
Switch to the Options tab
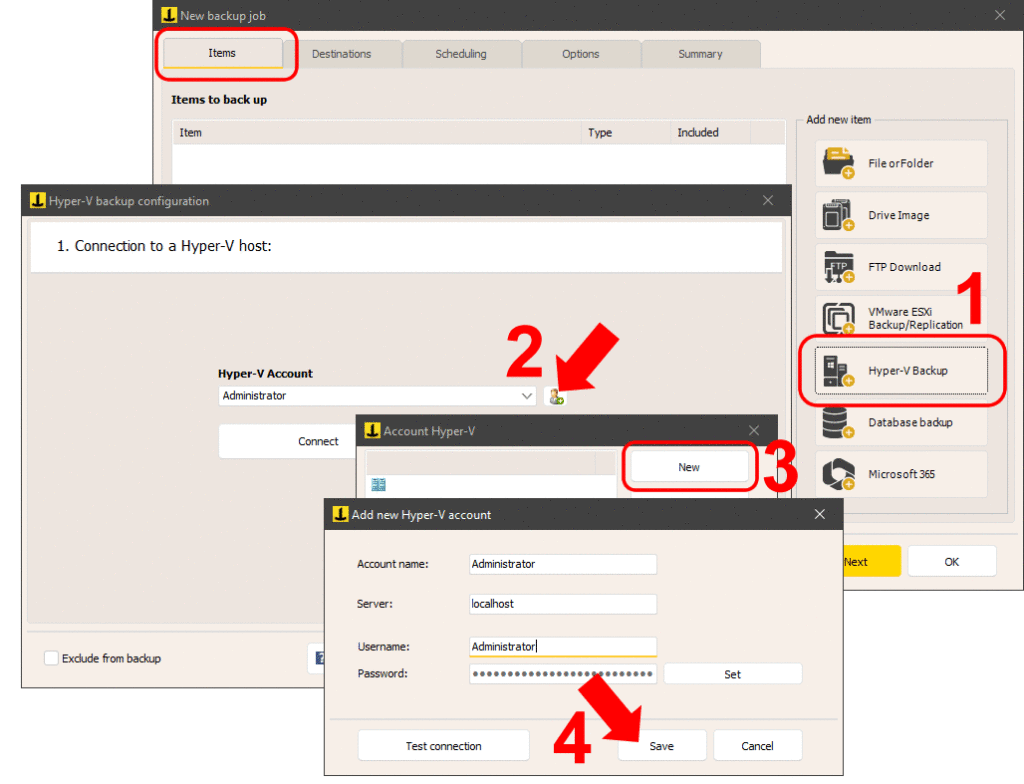[x=581, y=54]
